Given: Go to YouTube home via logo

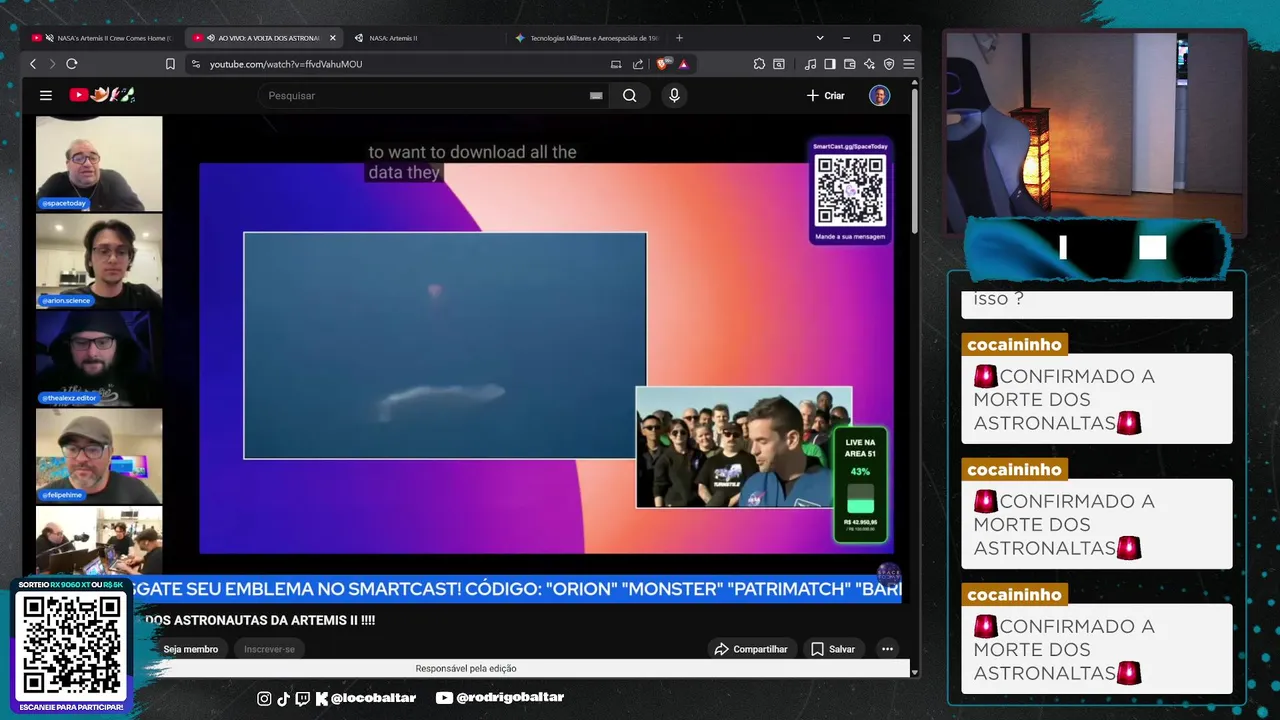Looking at the screenshot, I should (102, 95).
